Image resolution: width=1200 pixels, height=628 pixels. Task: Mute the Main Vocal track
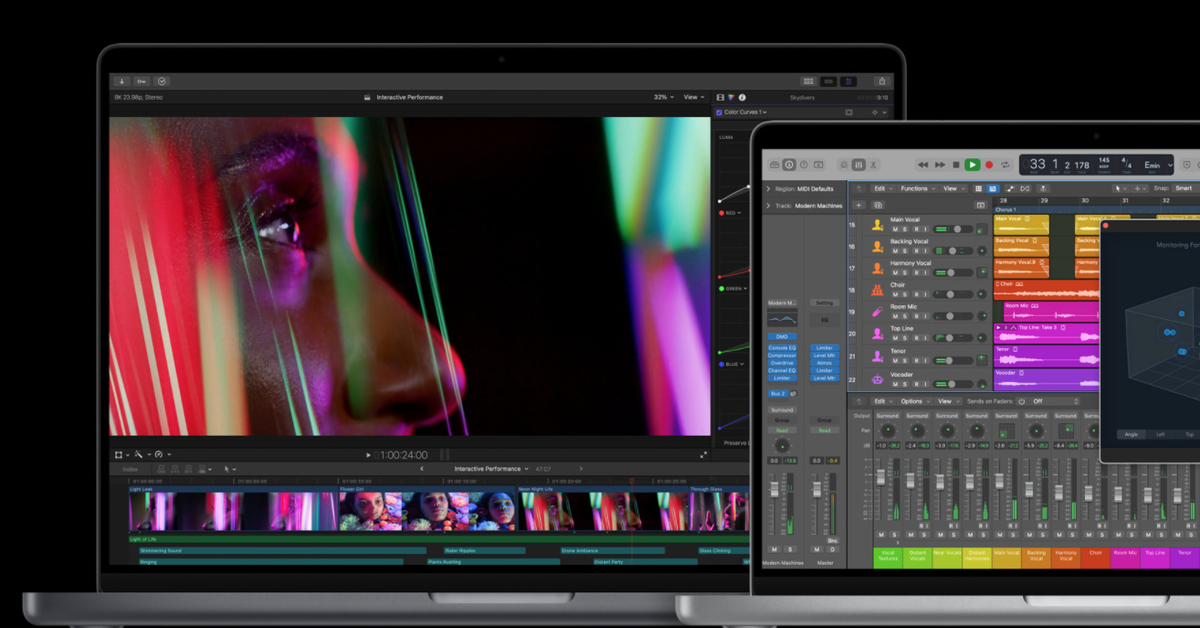click(x=895, y=229)
